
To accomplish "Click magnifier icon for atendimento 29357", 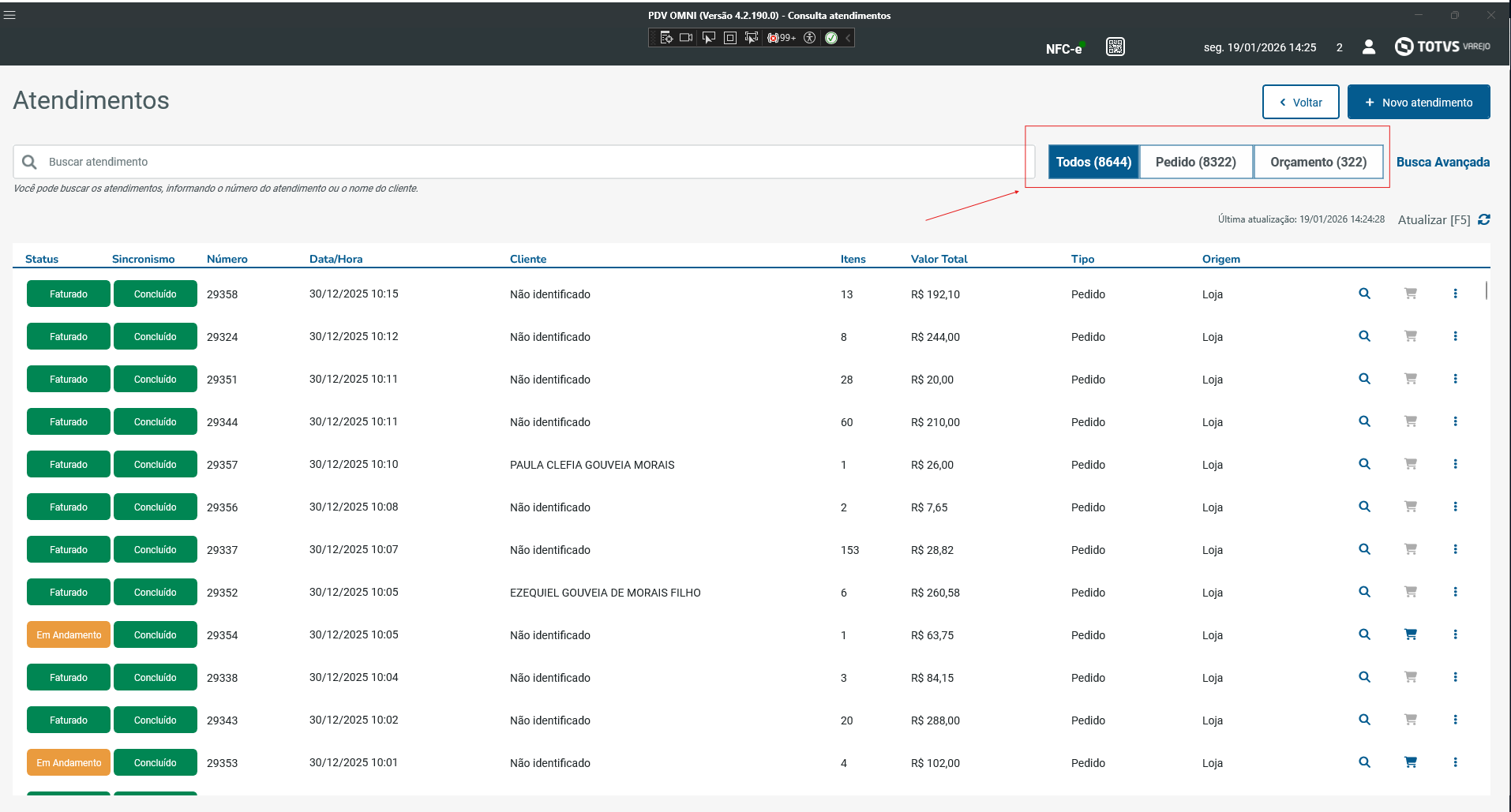I will pyautogui.click(x=1364, y=464).
